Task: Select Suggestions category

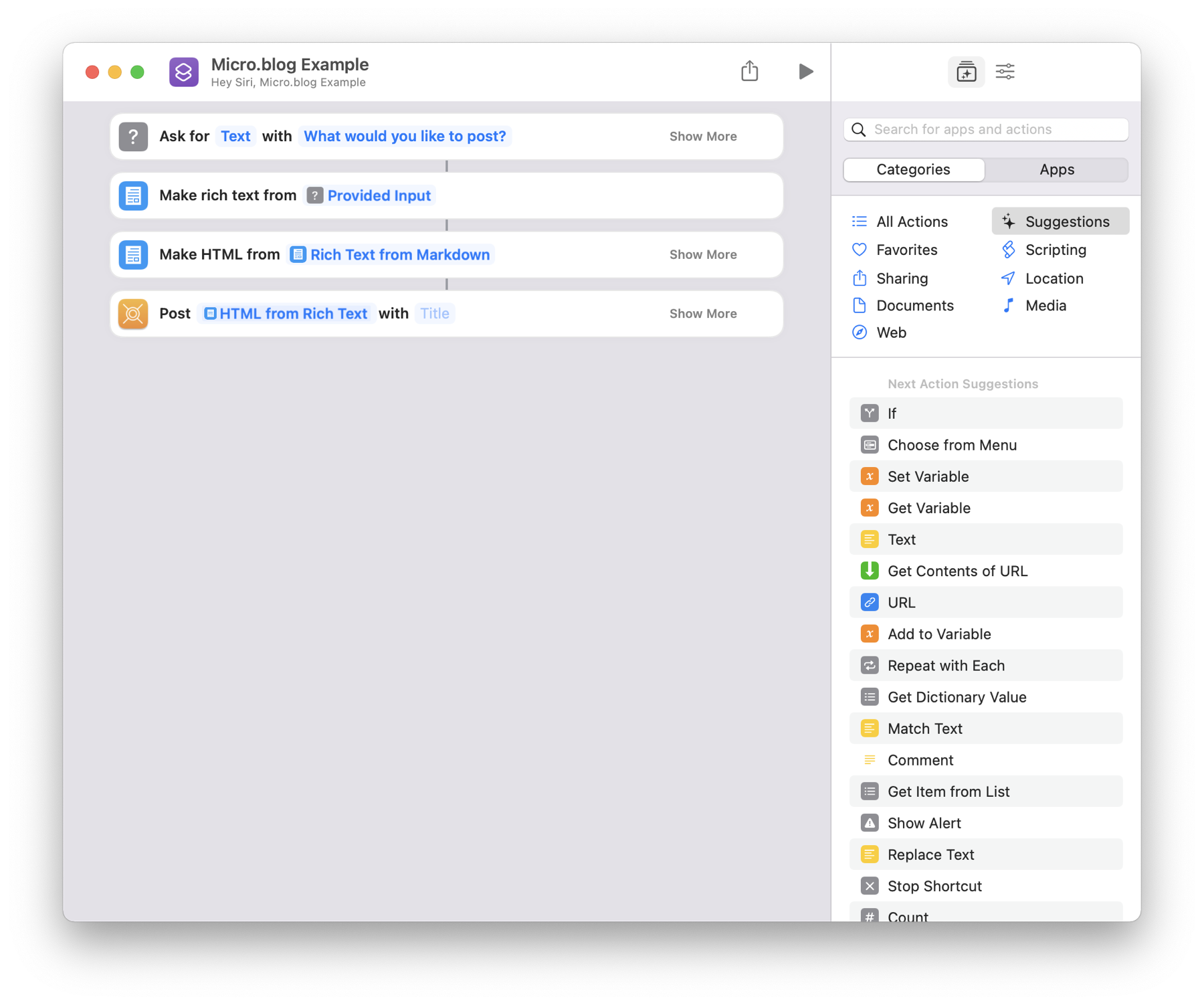Action: (1060, 221)
